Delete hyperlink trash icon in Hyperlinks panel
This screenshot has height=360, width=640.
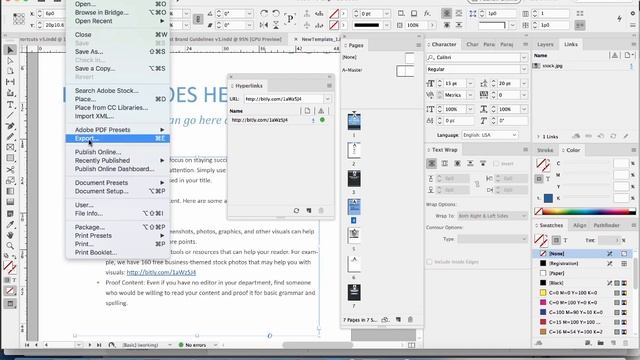(321, 211)
